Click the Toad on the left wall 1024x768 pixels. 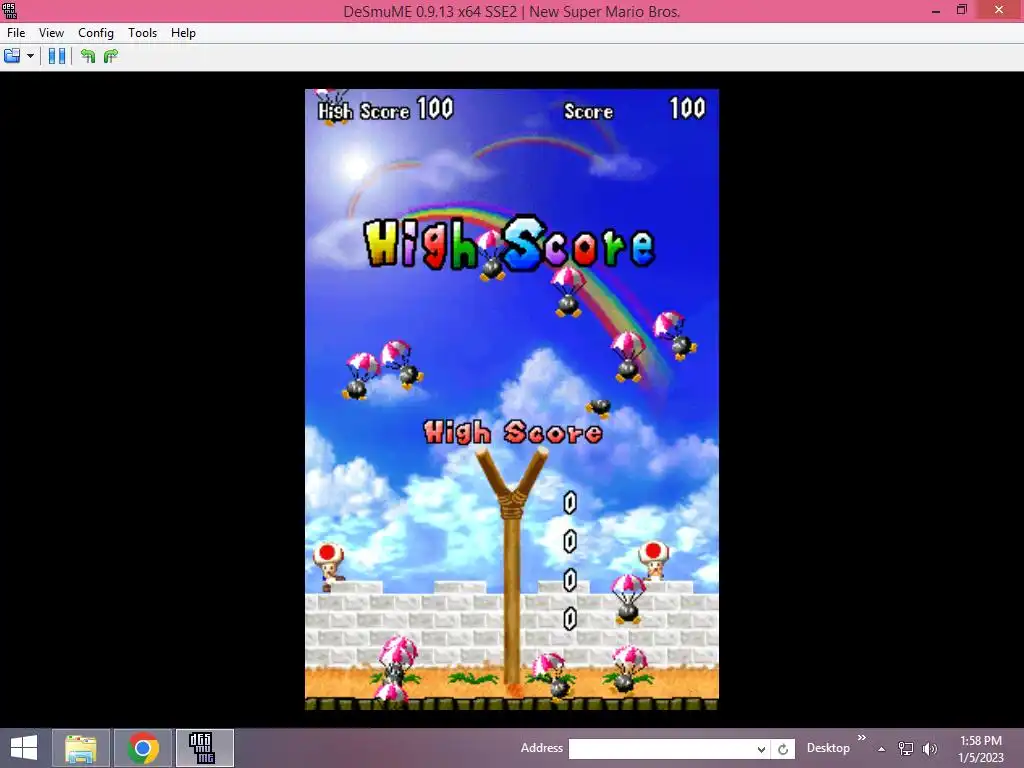point(328,566)
